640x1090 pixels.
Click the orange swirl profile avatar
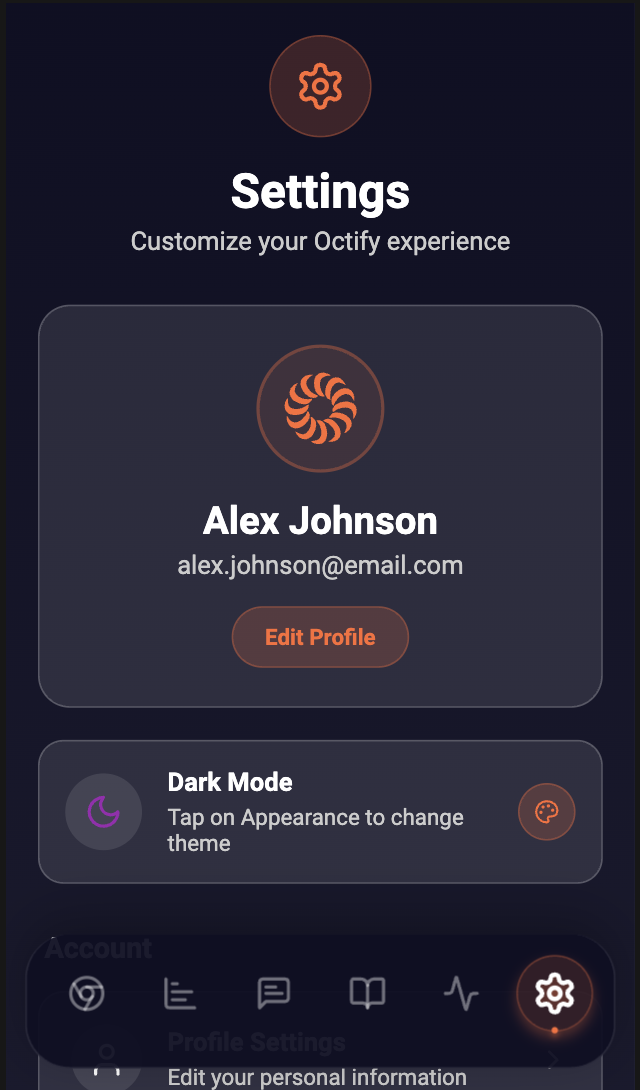point(320,409)
